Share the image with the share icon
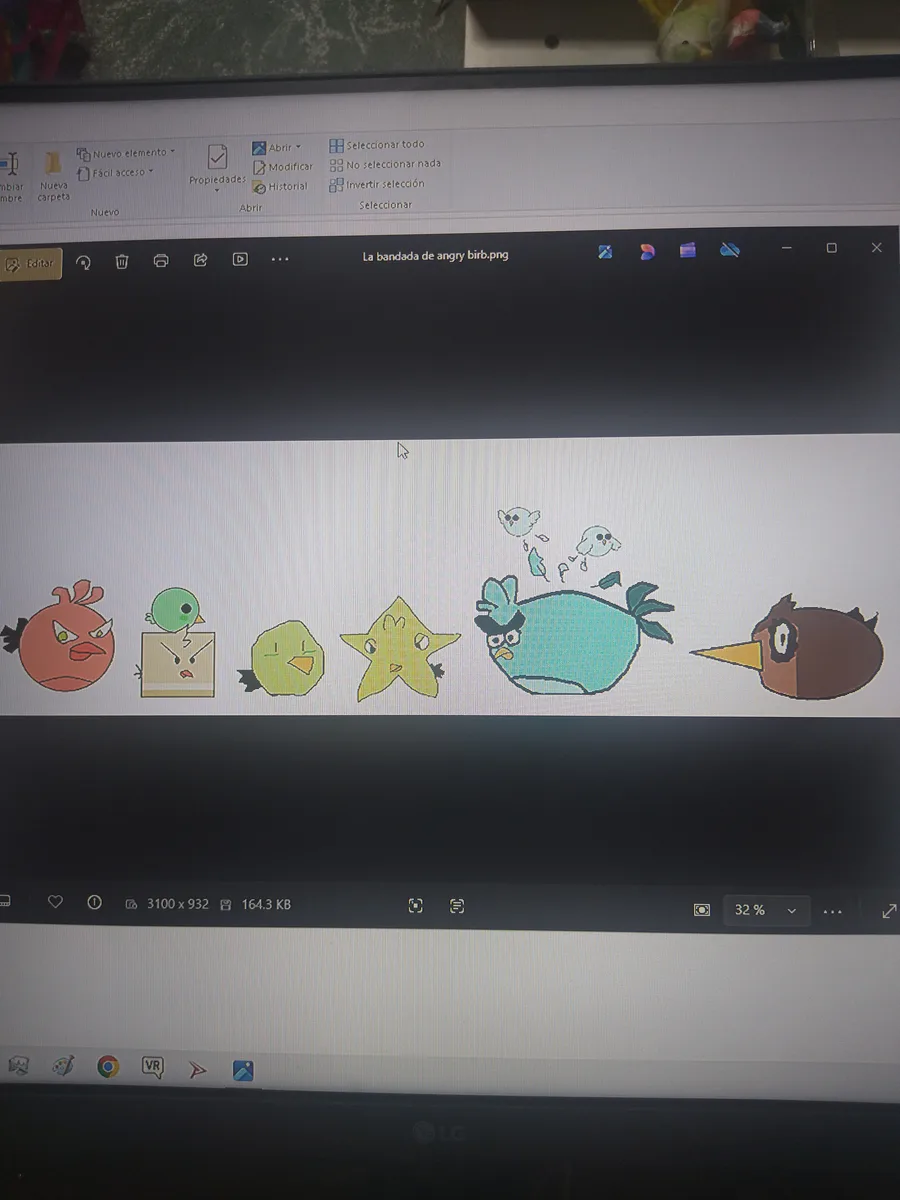900x1200 pixels. coord(200,260)
